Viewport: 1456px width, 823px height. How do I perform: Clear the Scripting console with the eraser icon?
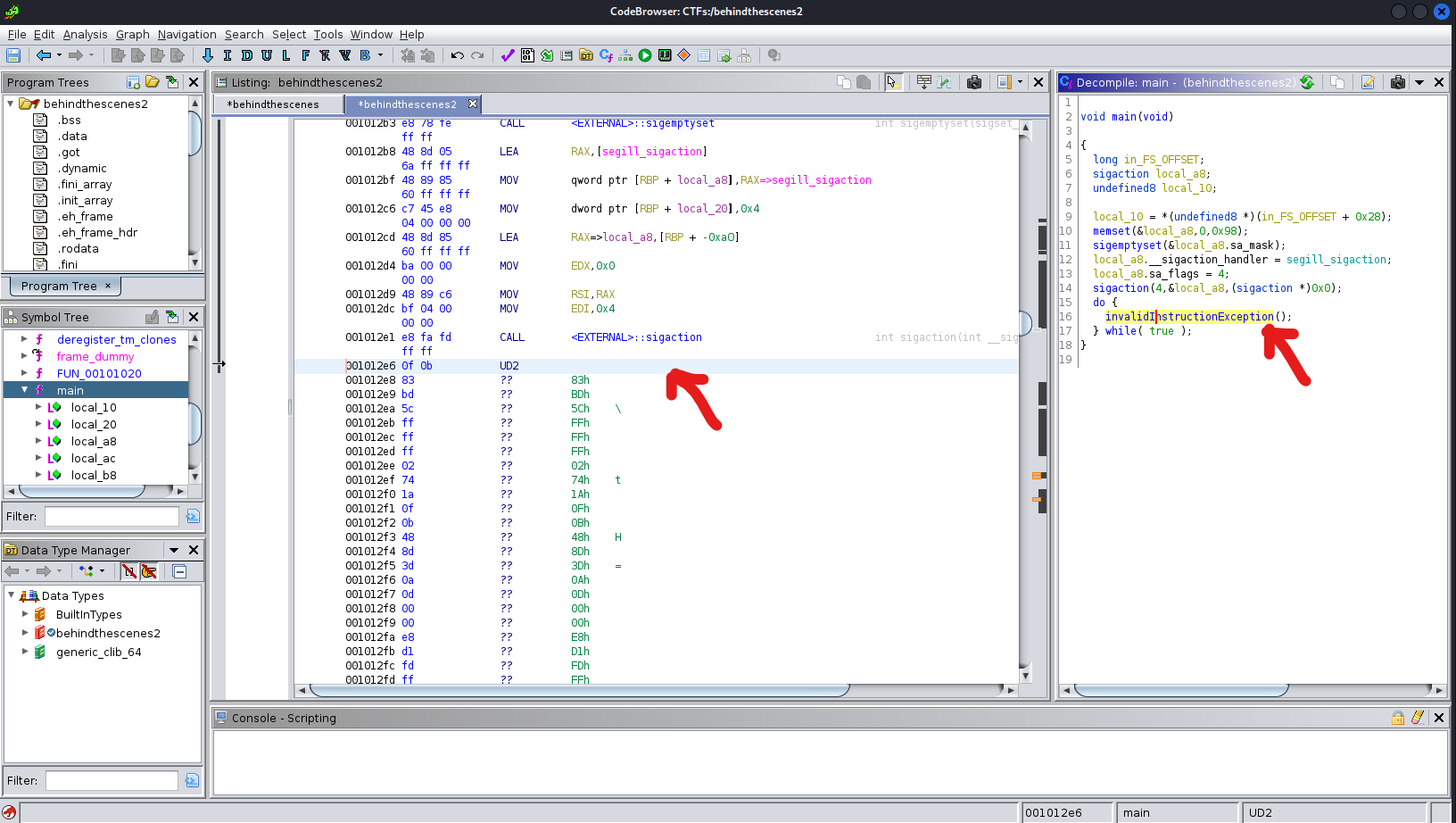pos(1418,718)
